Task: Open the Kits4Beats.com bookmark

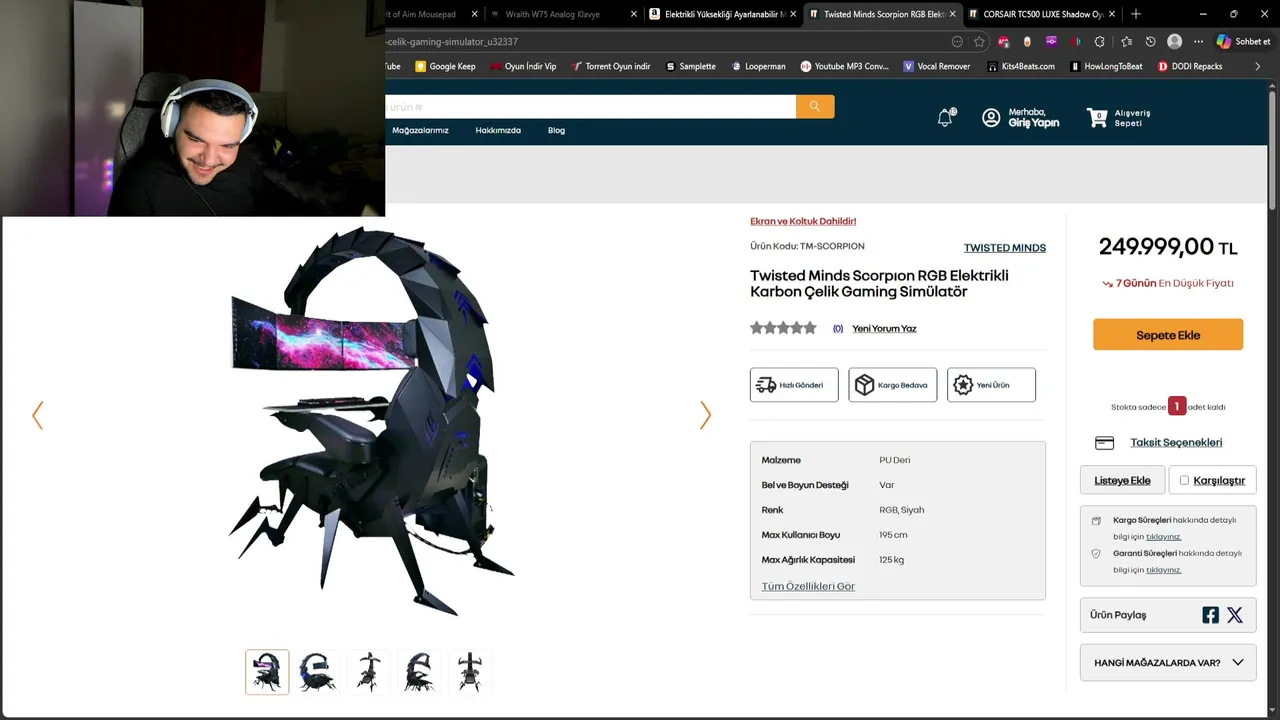Action: (x=1020, y=66)
